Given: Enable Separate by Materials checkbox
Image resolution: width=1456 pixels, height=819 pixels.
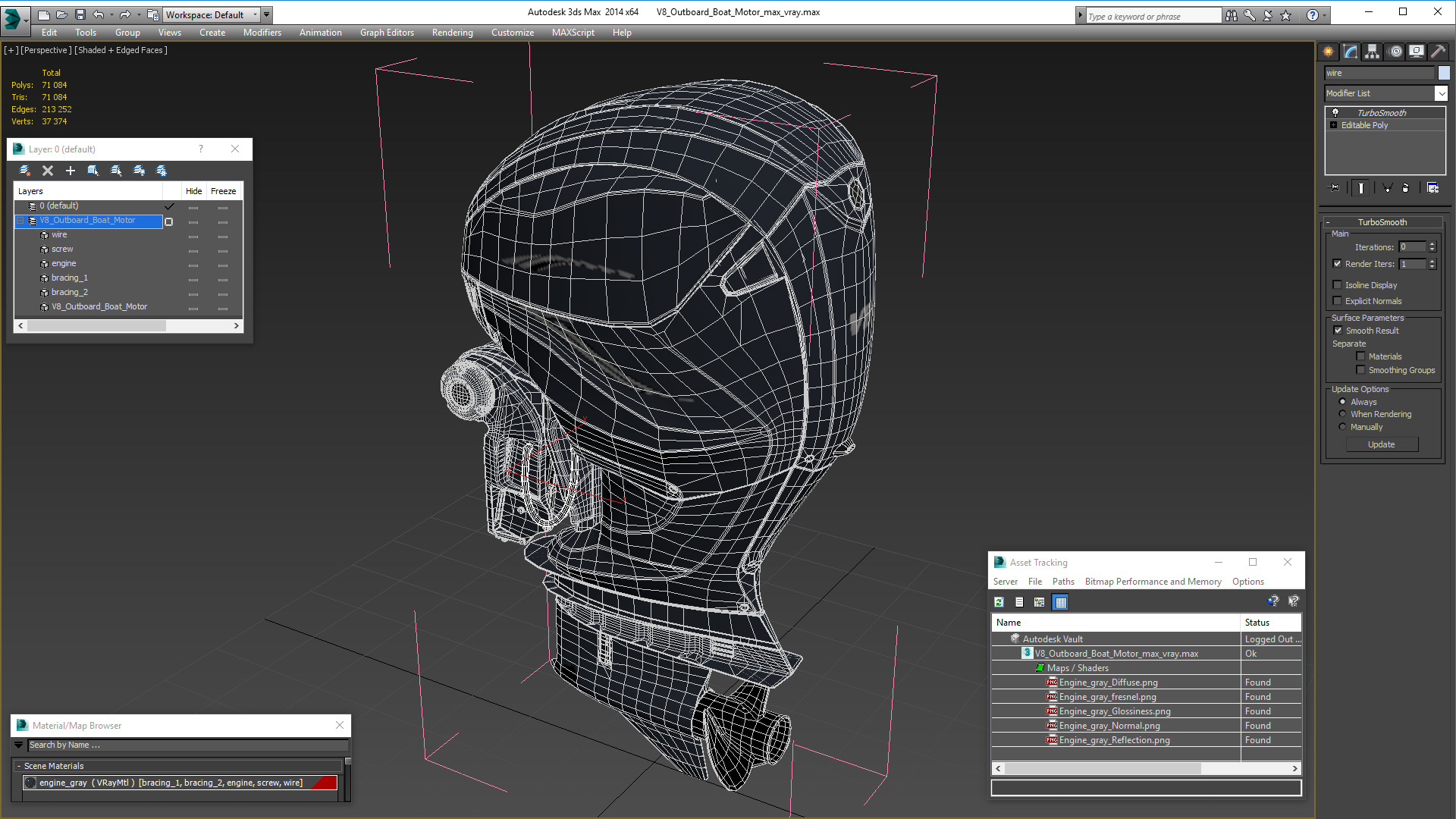Looking at the screenshot, I should pos(1360,356).
